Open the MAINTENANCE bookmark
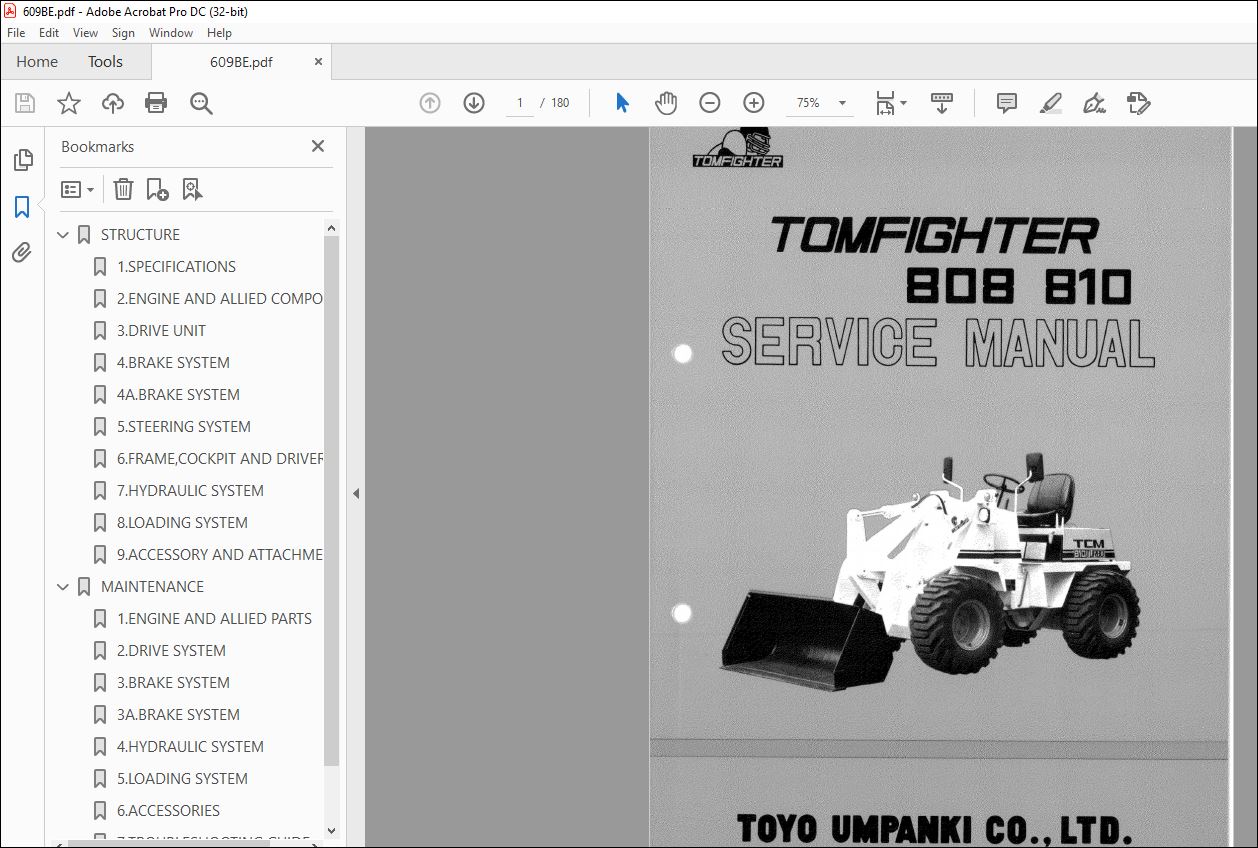 coord(152,587)
